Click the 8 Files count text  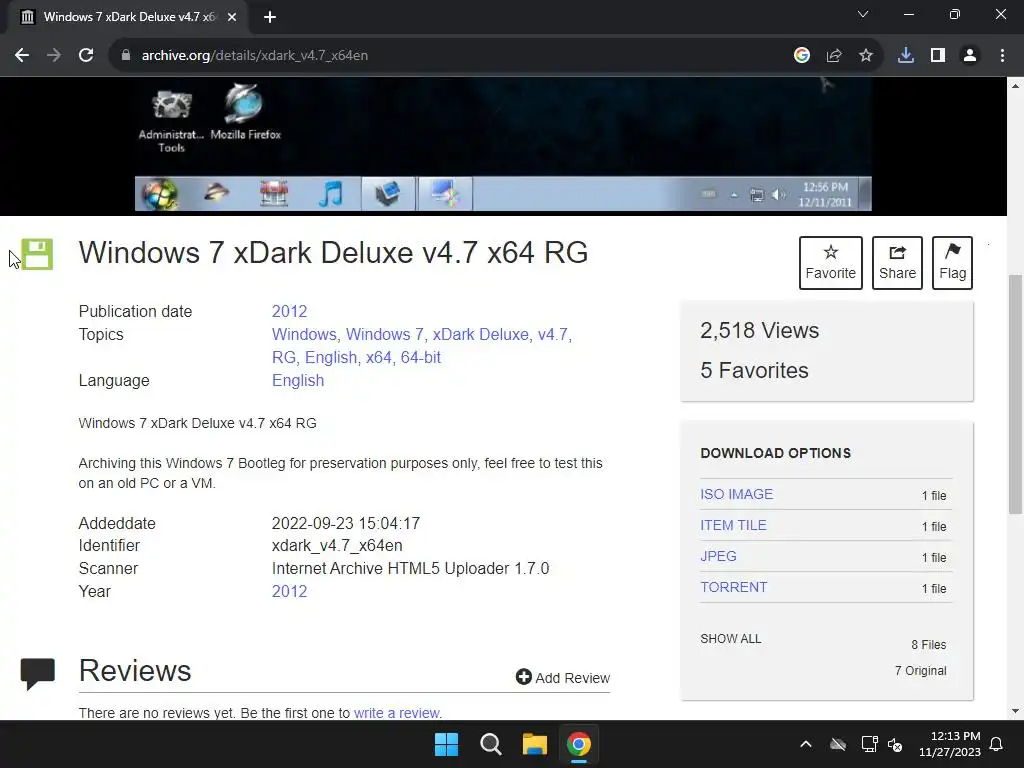coord(929,645)
